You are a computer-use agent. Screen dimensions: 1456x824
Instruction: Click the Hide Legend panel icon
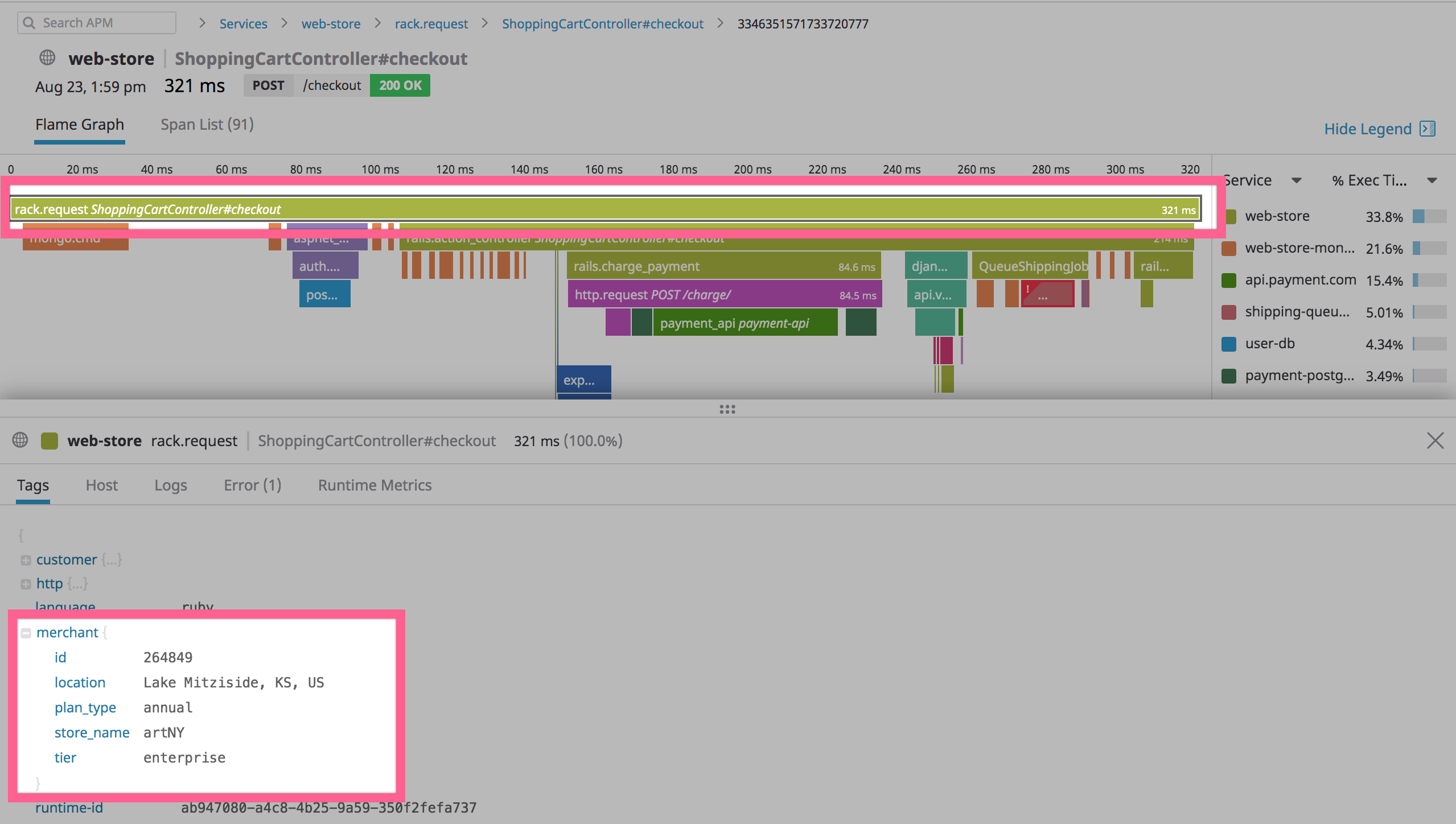(x=1428, y=129)
